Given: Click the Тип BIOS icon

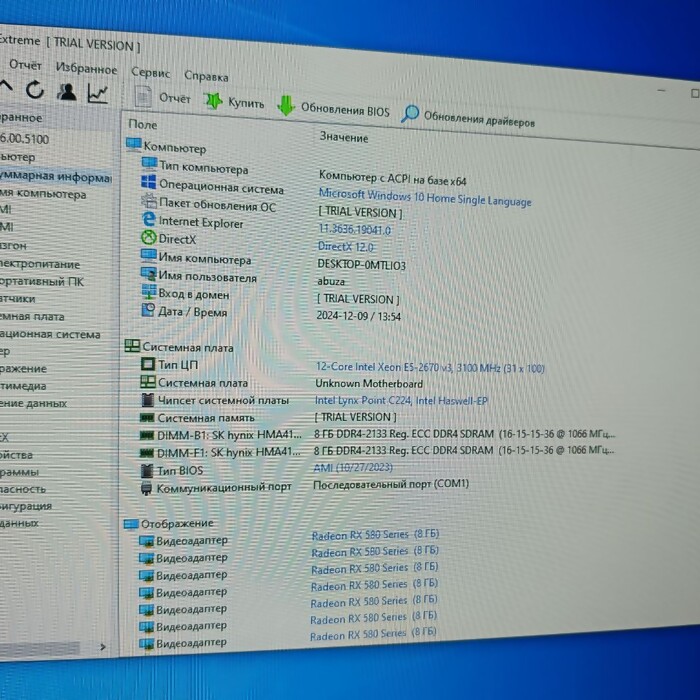Looking at the screenshot, I should click(x=146, y=470).
